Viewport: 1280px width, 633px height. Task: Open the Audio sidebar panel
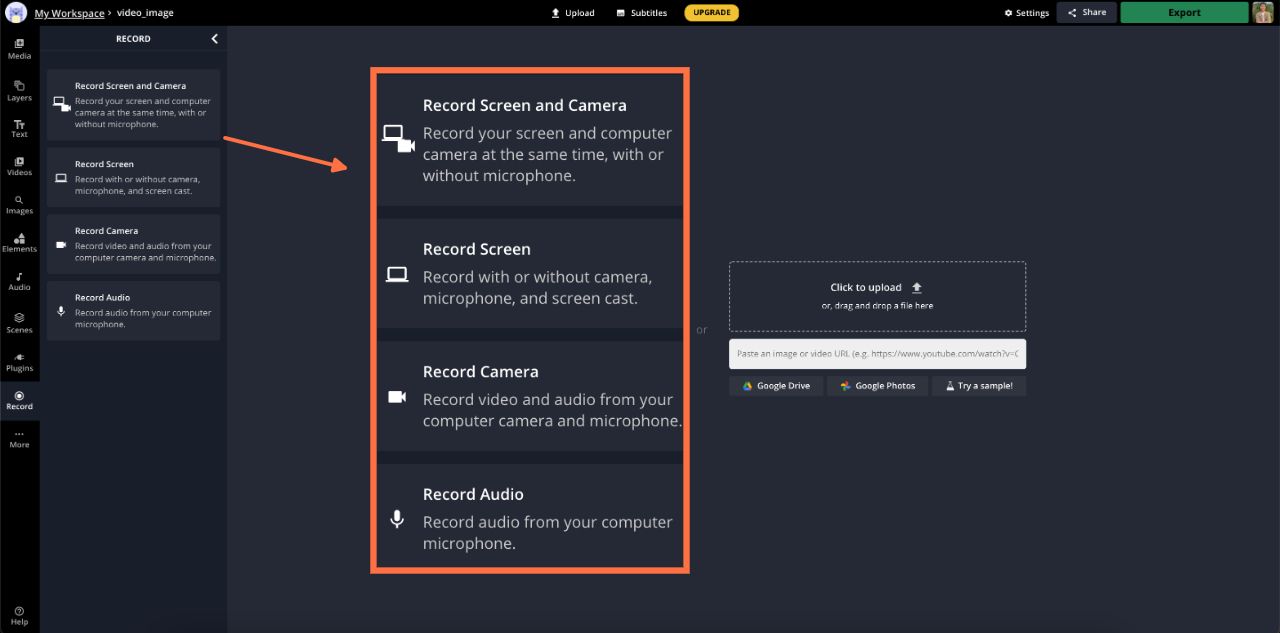coord(19,281)
